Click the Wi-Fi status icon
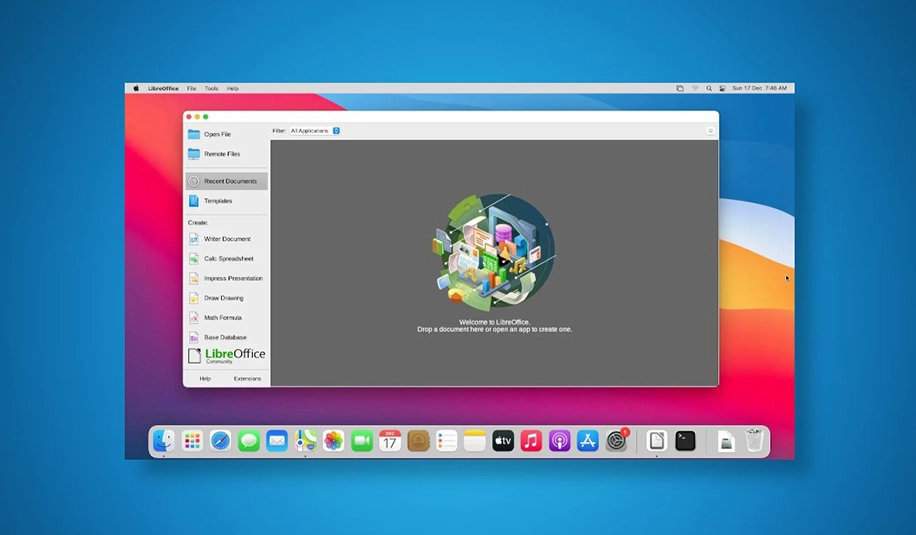Image resolution: width=916 pixels, height=535 pixels. point(695,88)
